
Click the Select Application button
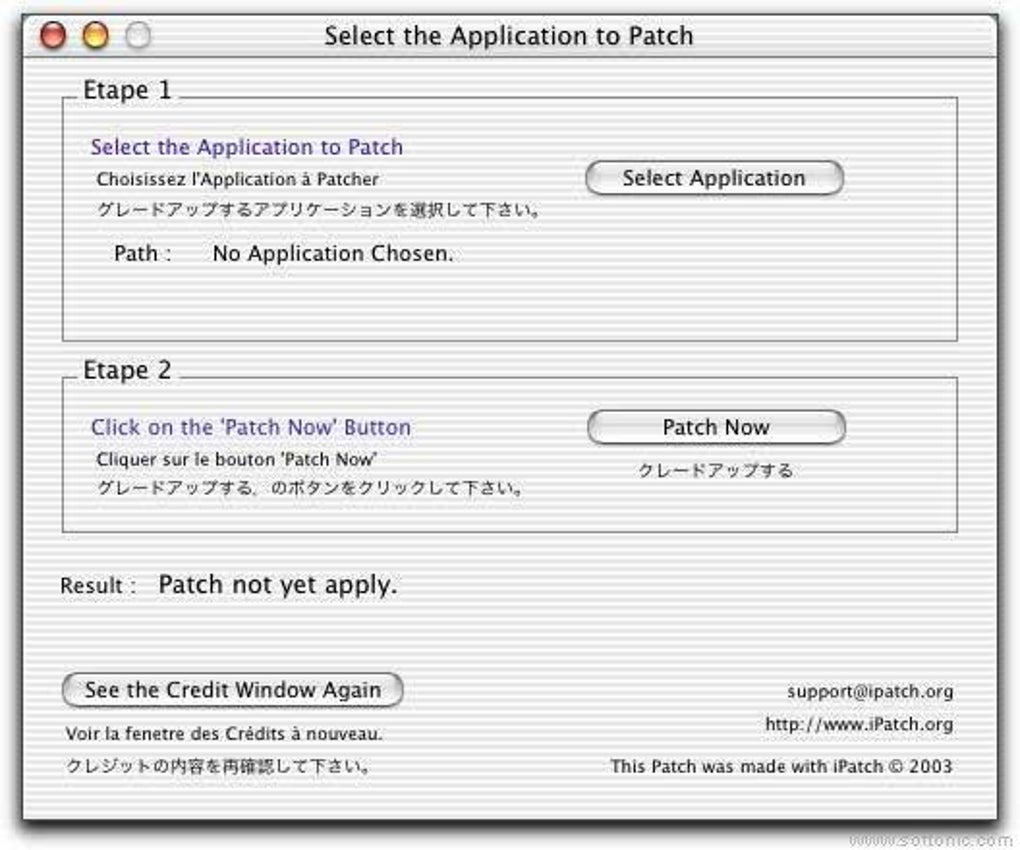pyautogui.click(x=713, y=179)
